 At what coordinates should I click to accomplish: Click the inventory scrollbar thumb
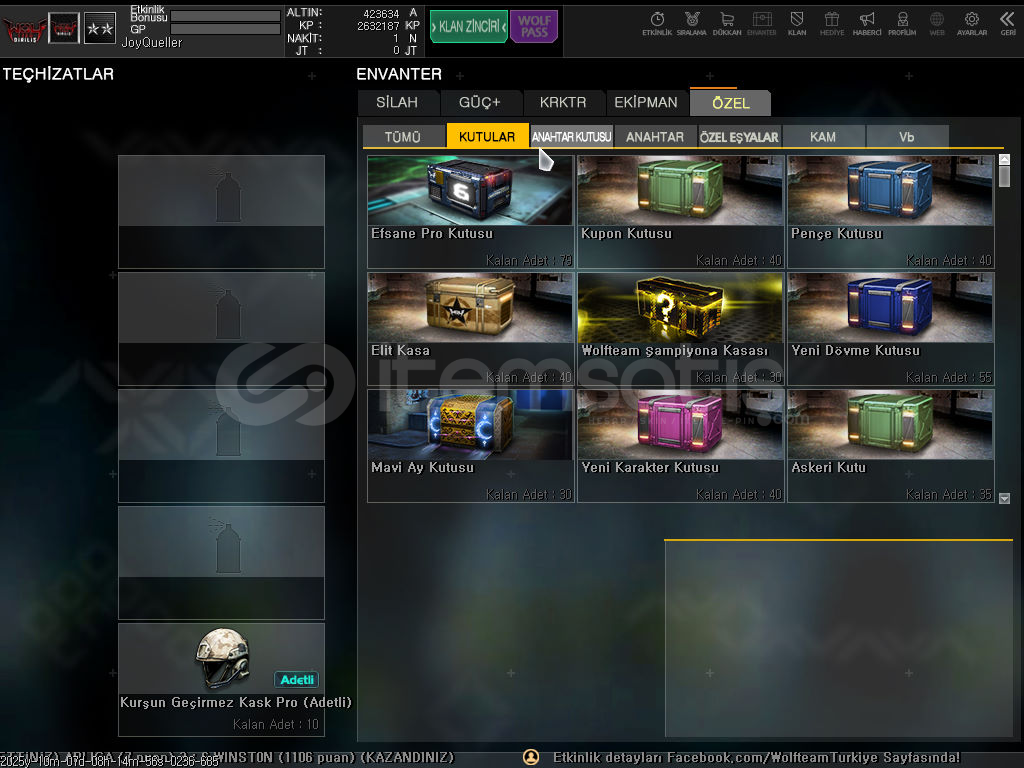pyautogui.click(x=1004, y=176)
